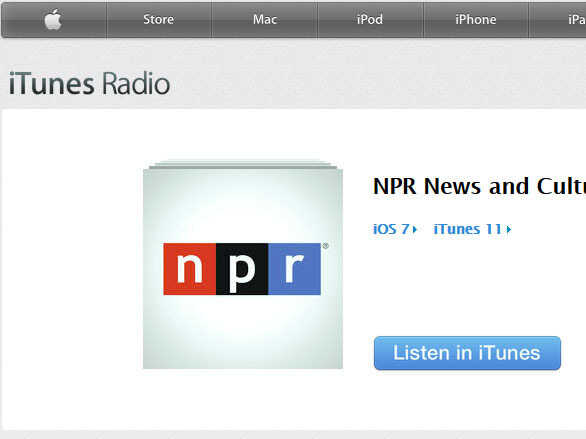Click the iTunes Radio page heading

[x=89, y=84]
